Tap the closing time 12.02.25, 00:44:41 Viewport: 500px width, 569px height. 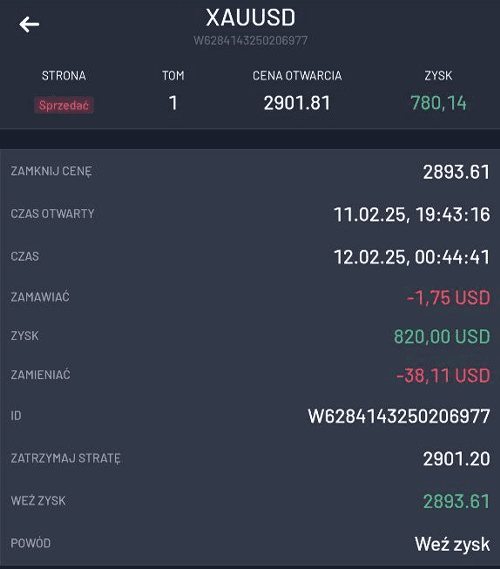[412, 257]
